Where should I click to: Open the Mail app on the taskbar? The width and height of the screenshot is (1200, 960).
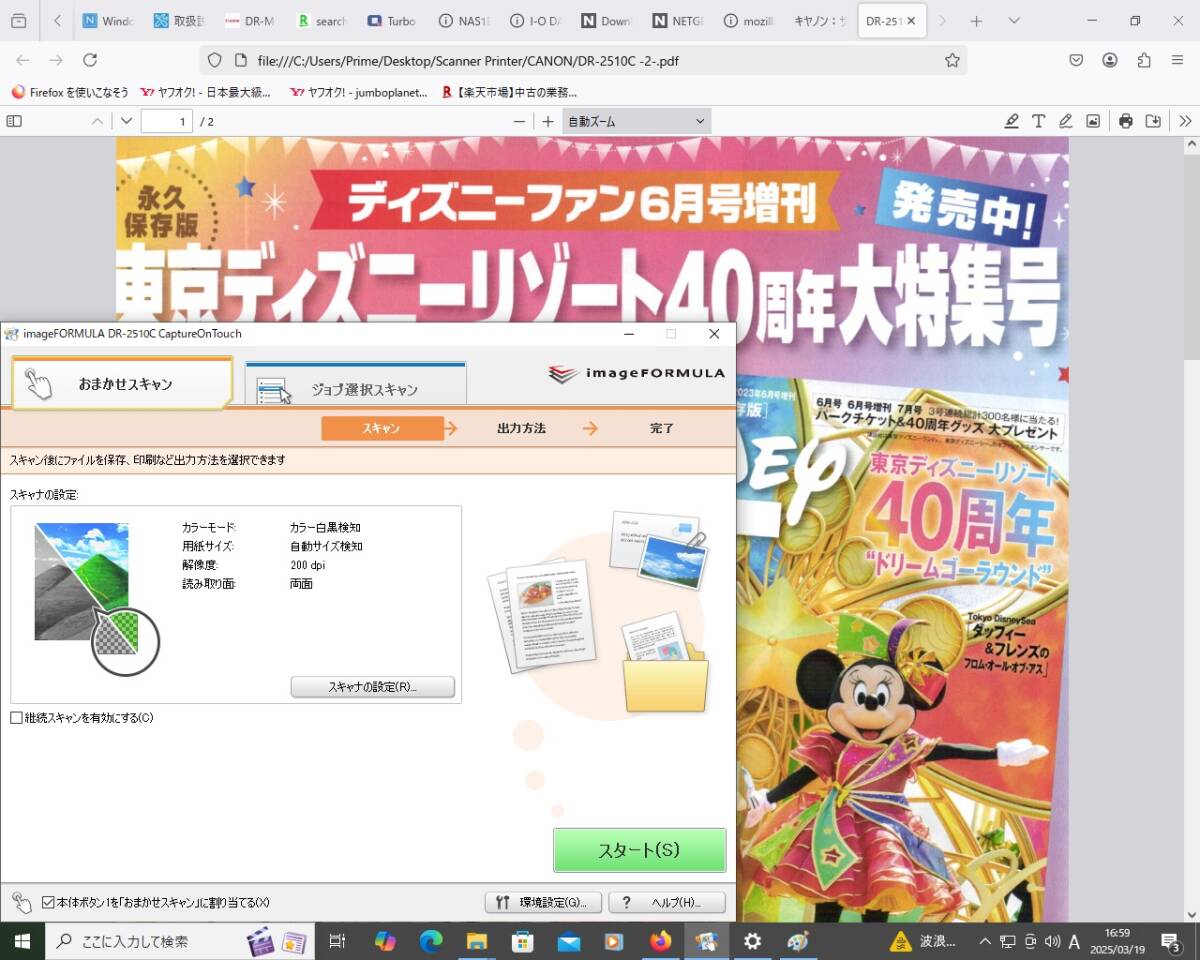[x=568, y=941]
